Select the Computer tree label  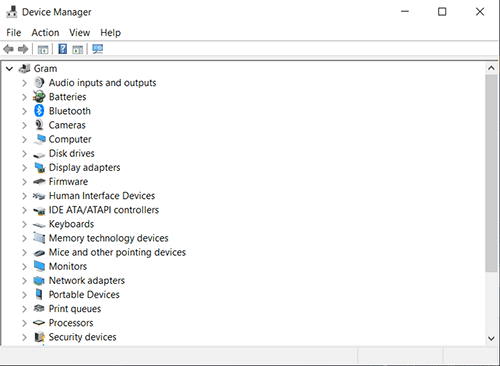(x=70, y=139)
